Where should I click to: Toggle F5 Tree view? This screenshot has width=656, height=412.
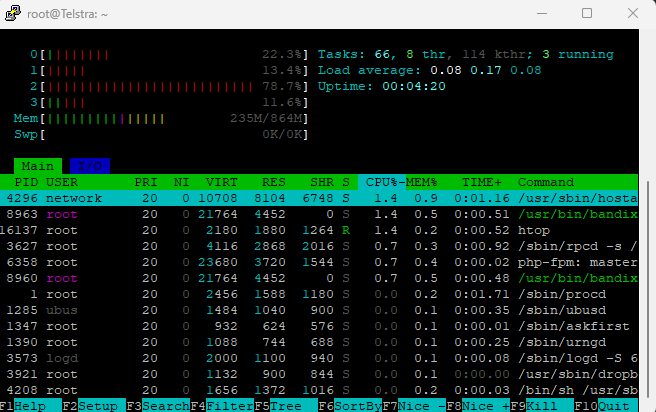pyautogui.click(x=287, y=405)
